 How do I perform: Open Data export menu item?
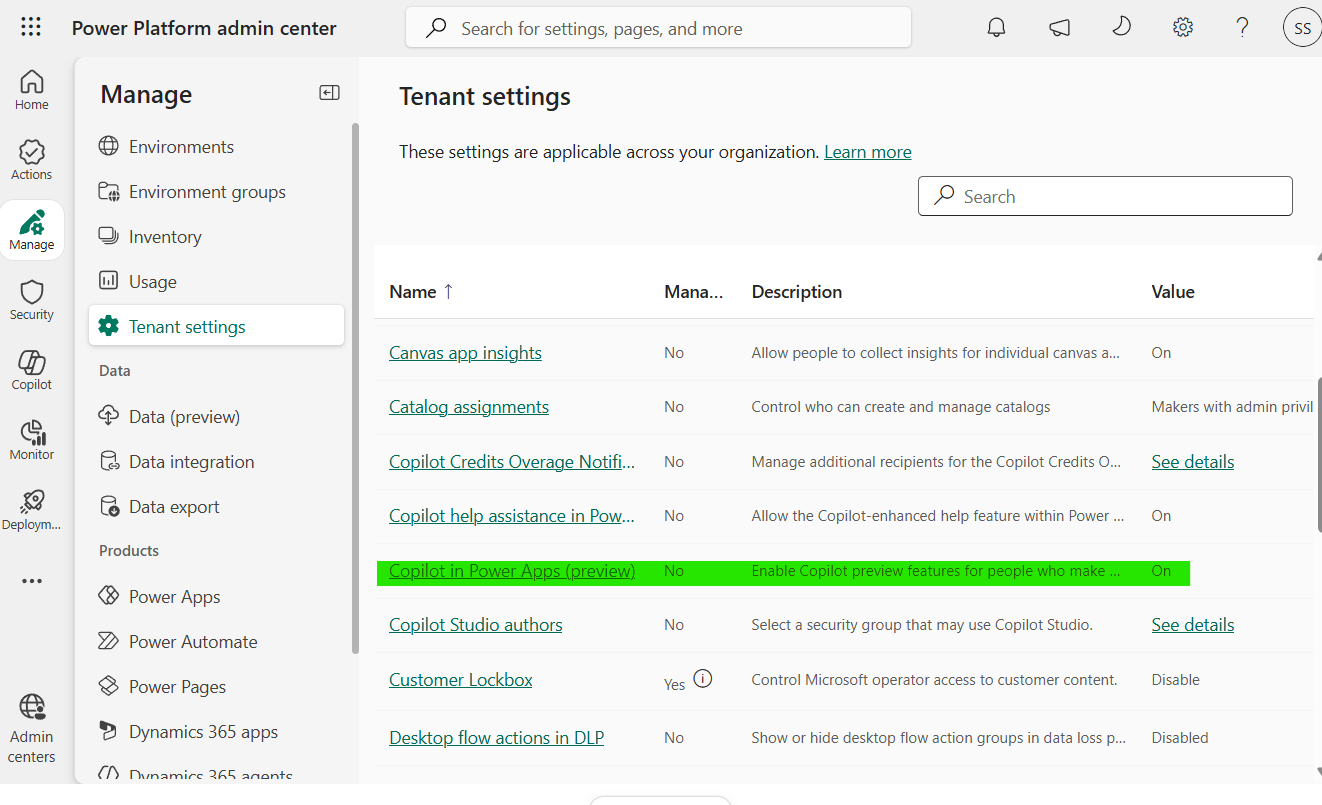pyautogui.click(x=160, y=507)
